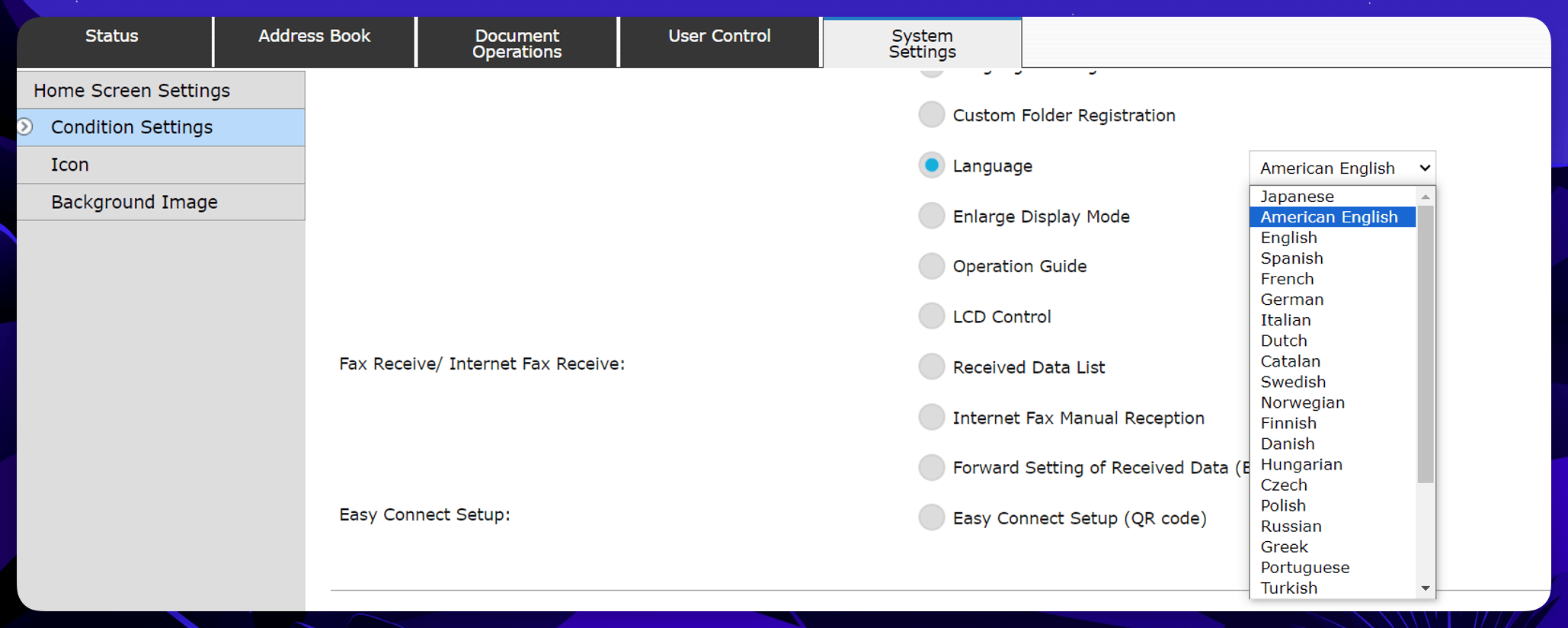Choose Greek from the language list

tap(1333, 546)
